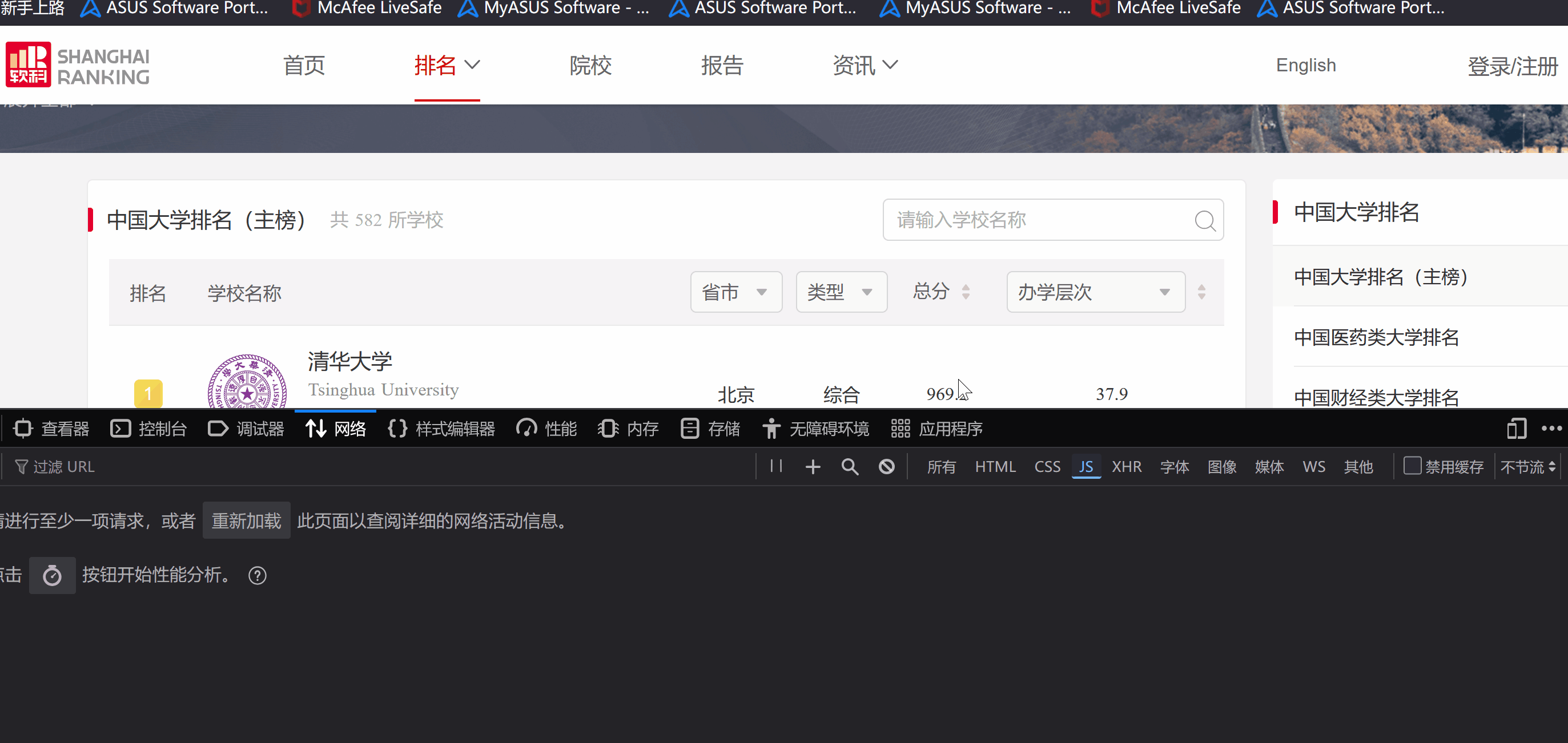Click the school name search magnifier icon
The width and height of the screenshot is (1568, 743).
point(1205,220)
